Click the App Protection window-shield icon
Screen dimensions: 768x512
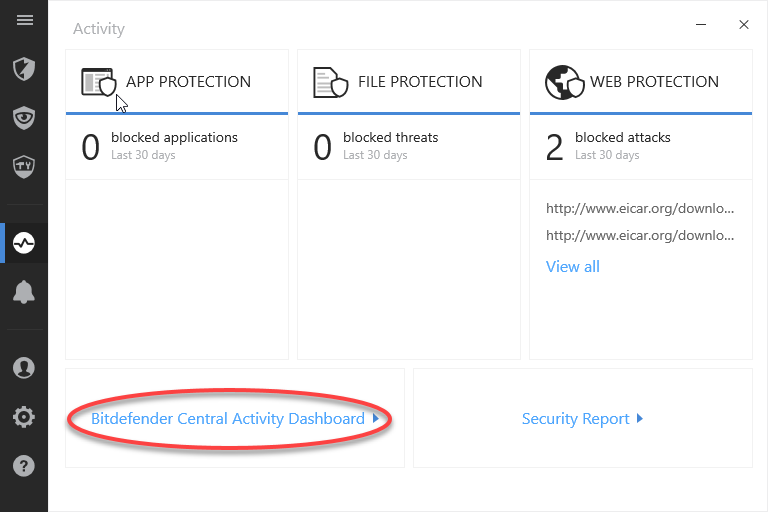coord(98,82)
